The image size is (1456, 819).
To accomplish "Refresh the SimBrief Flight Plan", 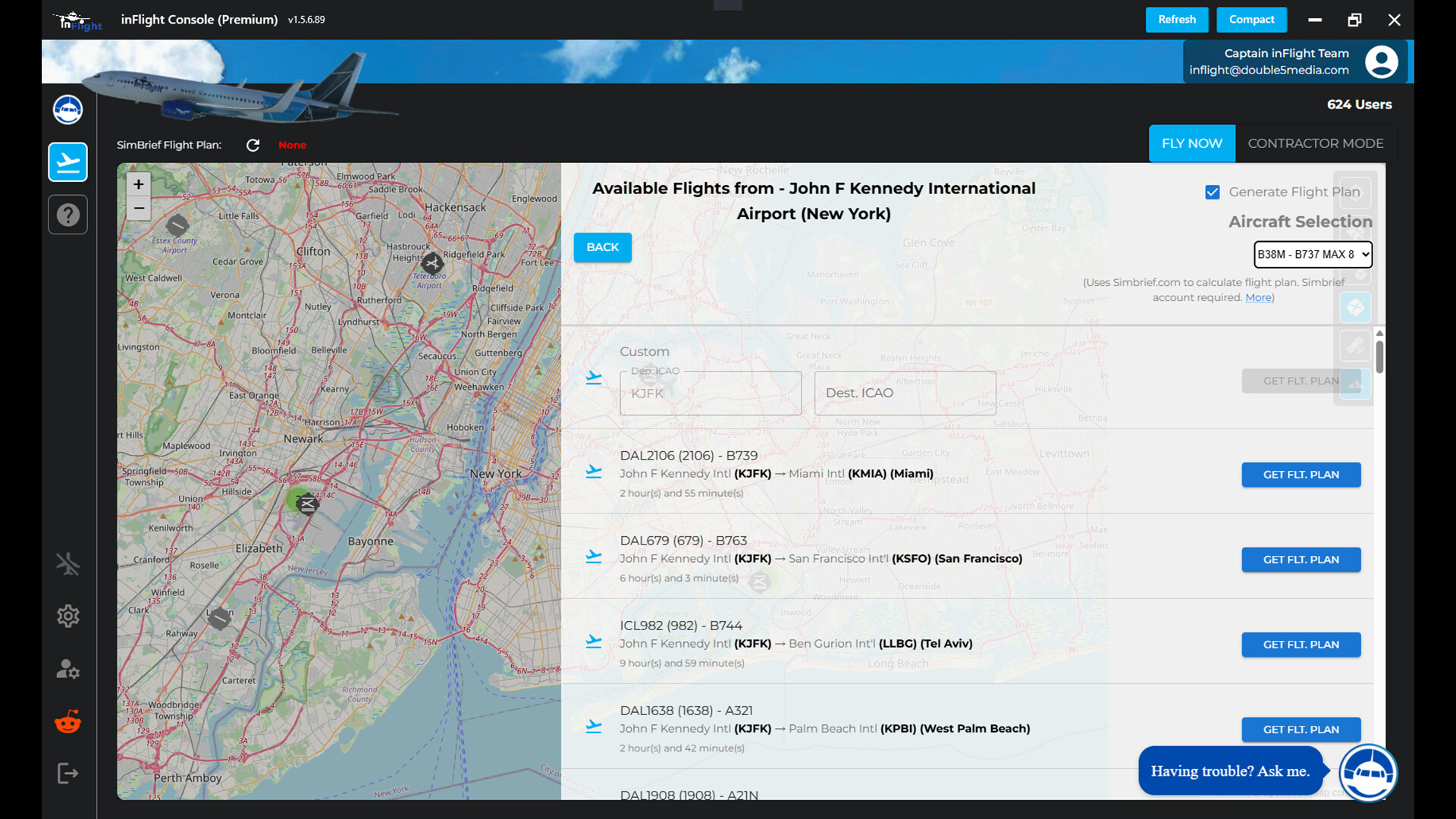I will pos(253,145).
